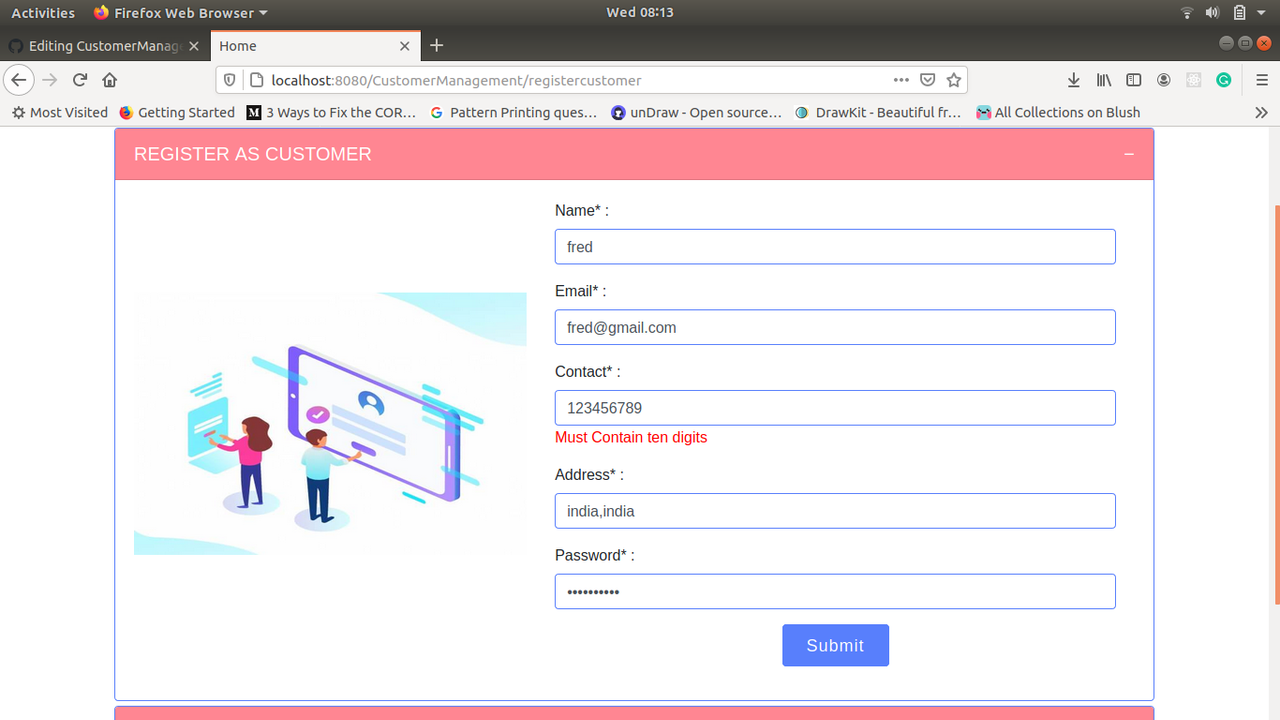This screenshot has height=720, width=1280.
Task: Open the Library icon in the toolbar
Action: pyautogui.click(x=1103, y=80)
